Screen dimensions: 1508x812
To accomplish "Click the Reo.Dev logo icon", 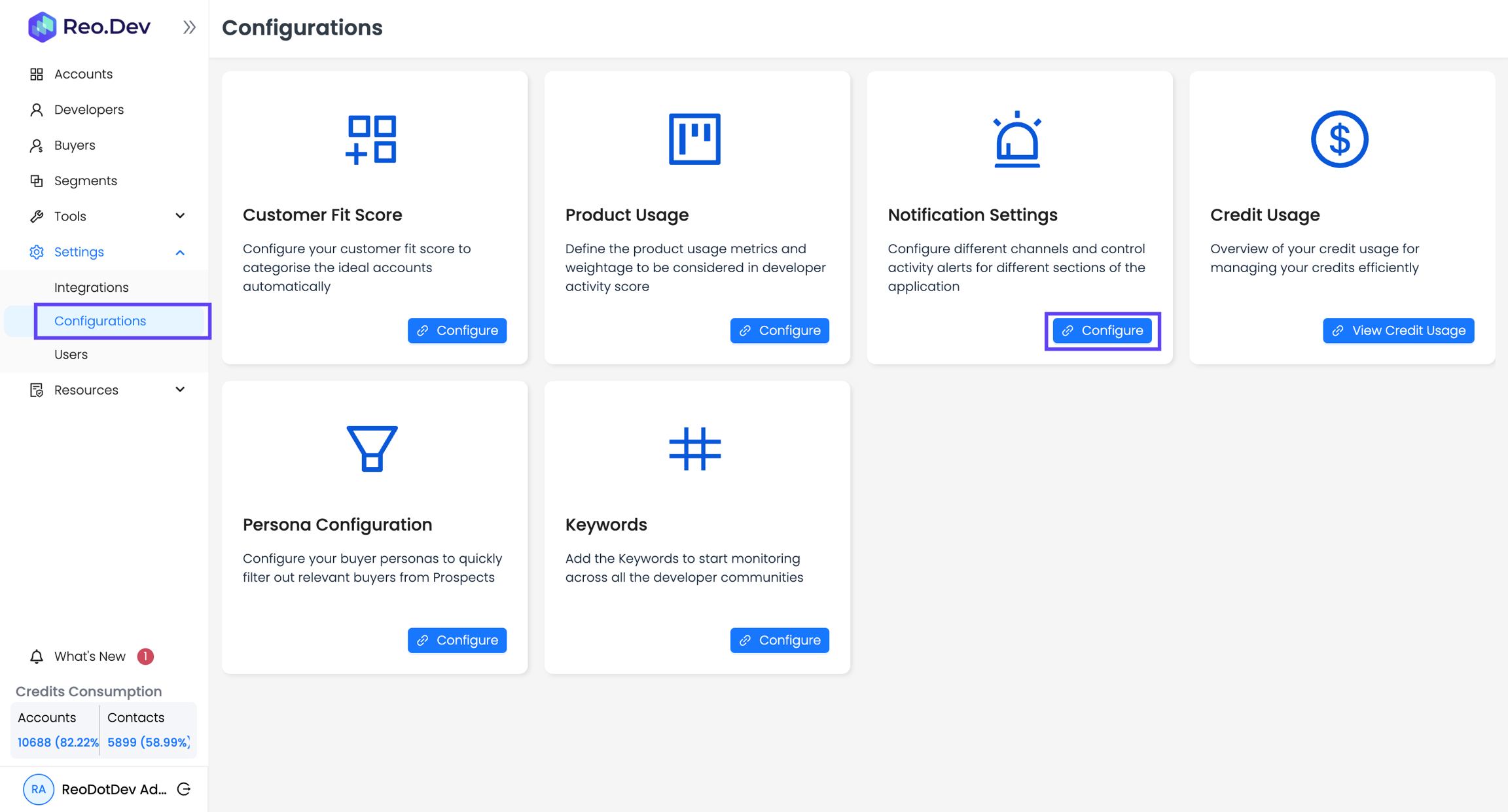I will point(42,27).
